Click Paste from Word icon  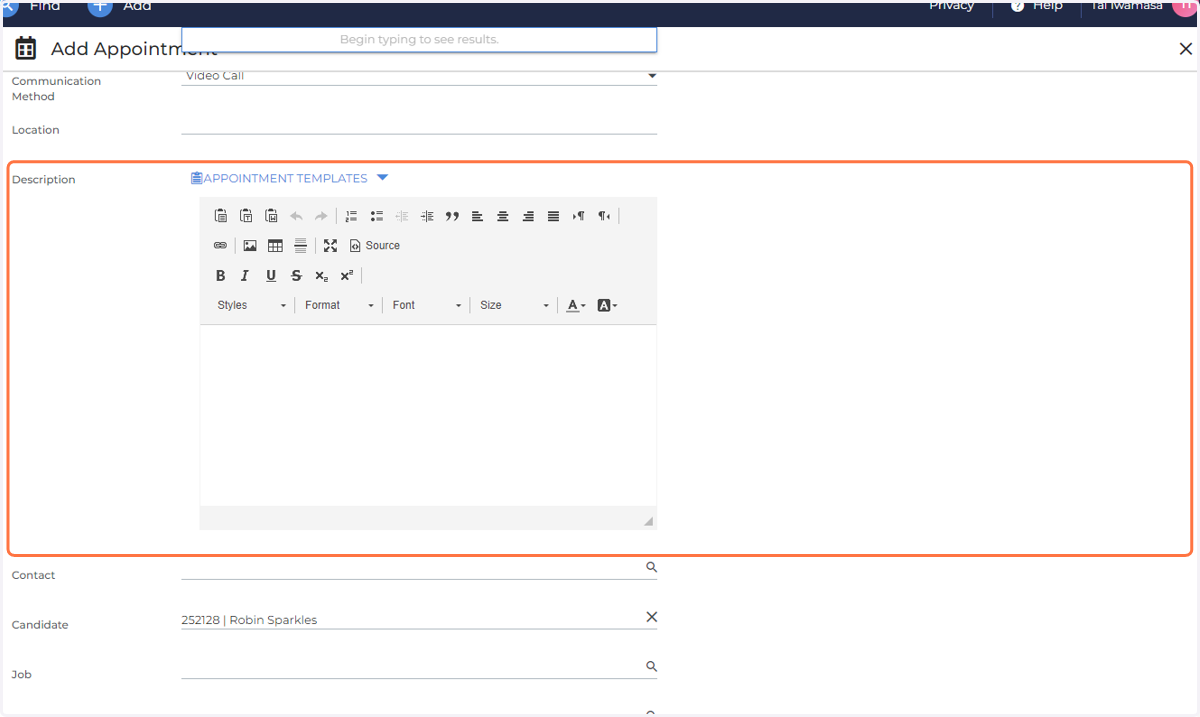pos(271,216)
